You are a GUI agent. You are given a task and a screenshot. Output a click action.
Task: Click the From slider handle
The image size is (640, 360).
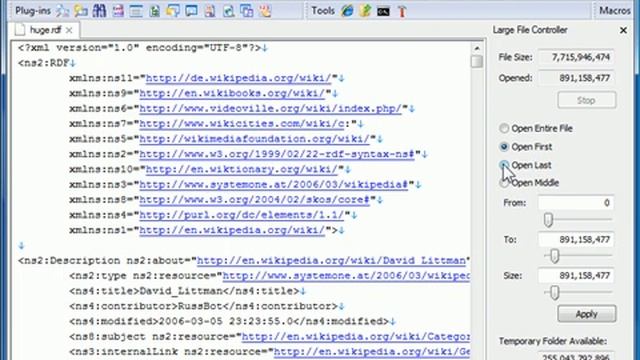[548, 220]
